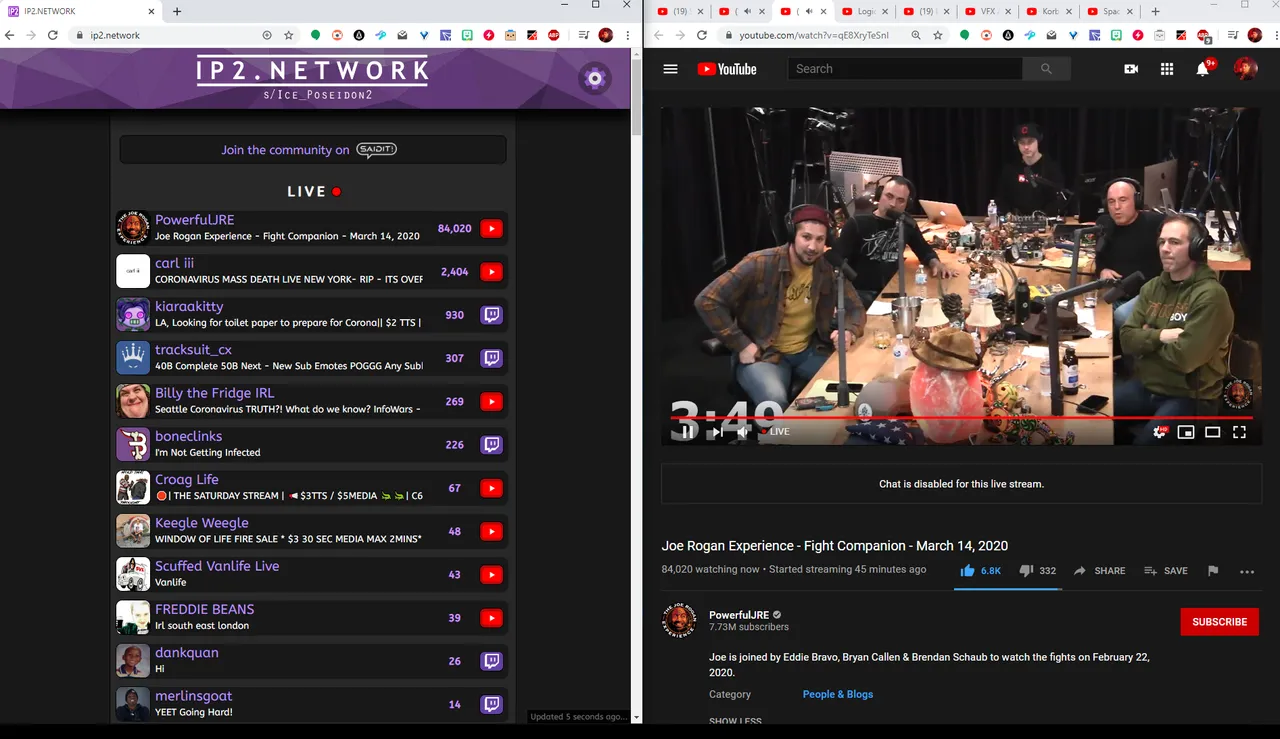Click the red video progress bar
This screenshot has height=739, width=1280.
click(961, 417)
